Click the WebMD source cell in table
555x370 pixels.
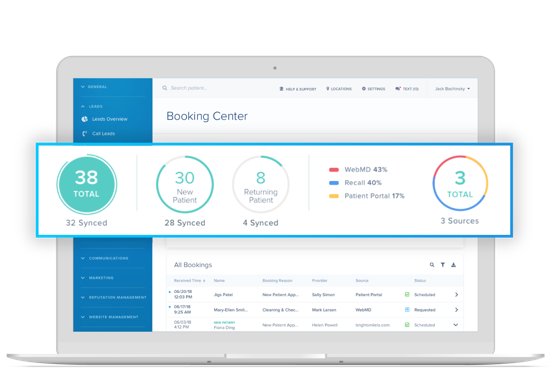tap(363, 310)
